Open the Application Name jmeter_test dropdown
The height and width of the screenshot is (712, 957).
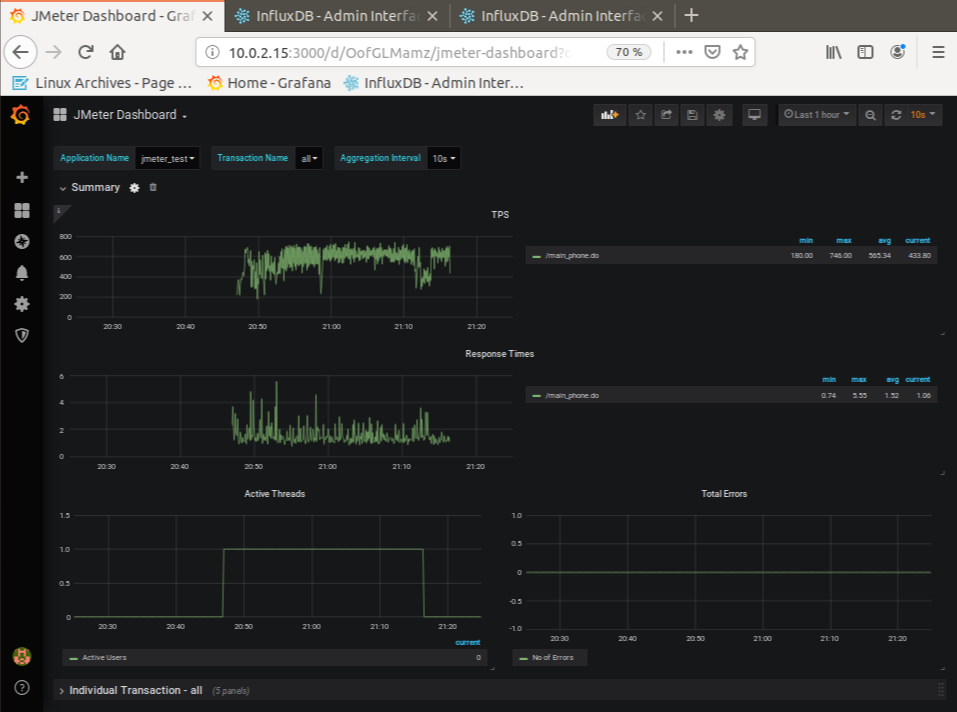tap(167, 158)
